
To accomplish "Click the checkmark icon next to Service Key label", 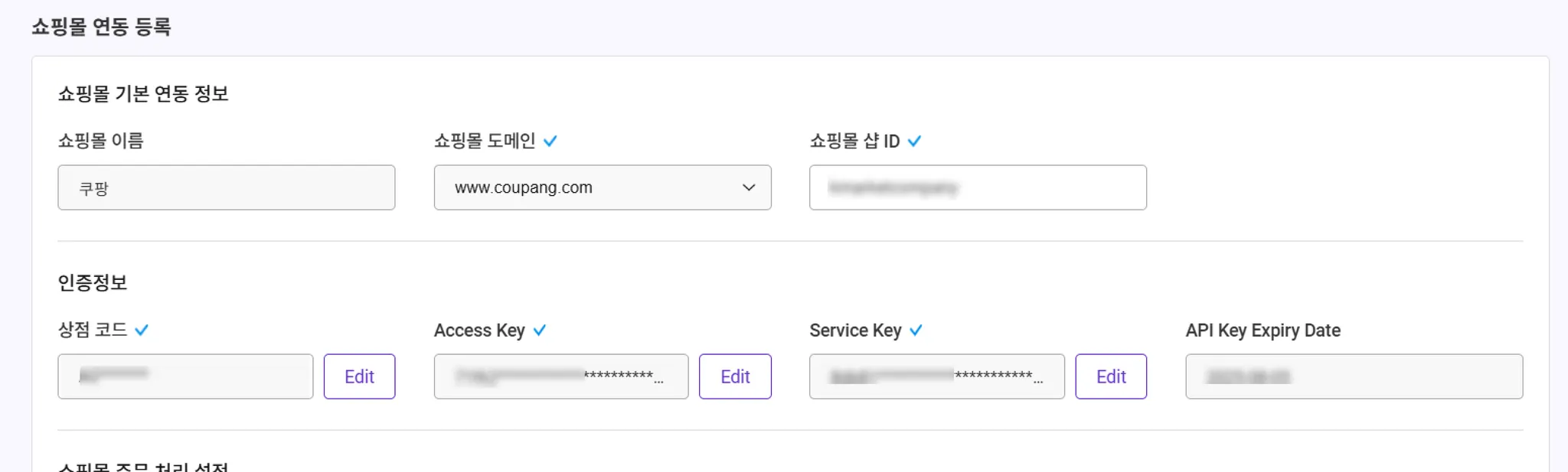I will (916, 330).
